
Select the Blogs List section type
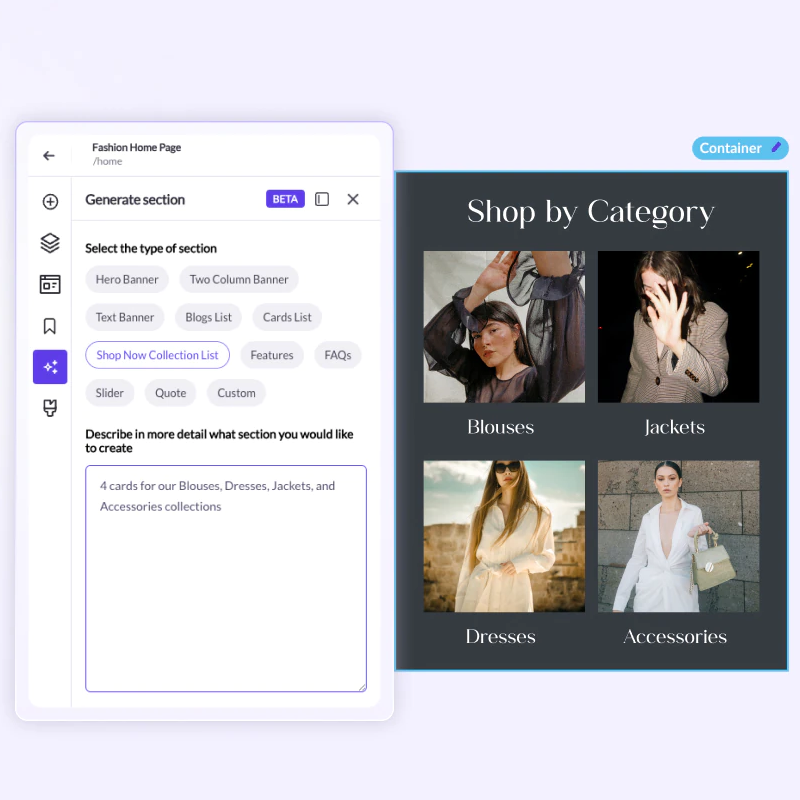(208, 318)
